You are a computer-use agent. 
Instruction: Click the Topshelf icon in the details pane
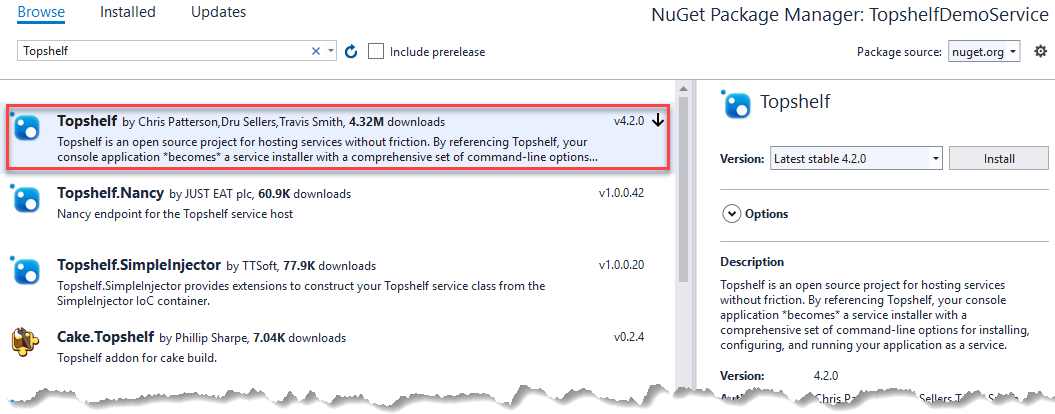735,103
